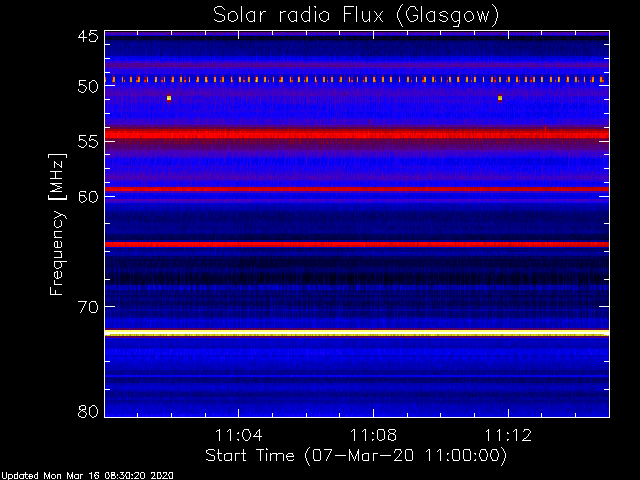Image resolution: width=640 pixels, height=480 pixels.
Task: Click the left yellow burst spot near 51 MHz
Action: click(169, 98)
